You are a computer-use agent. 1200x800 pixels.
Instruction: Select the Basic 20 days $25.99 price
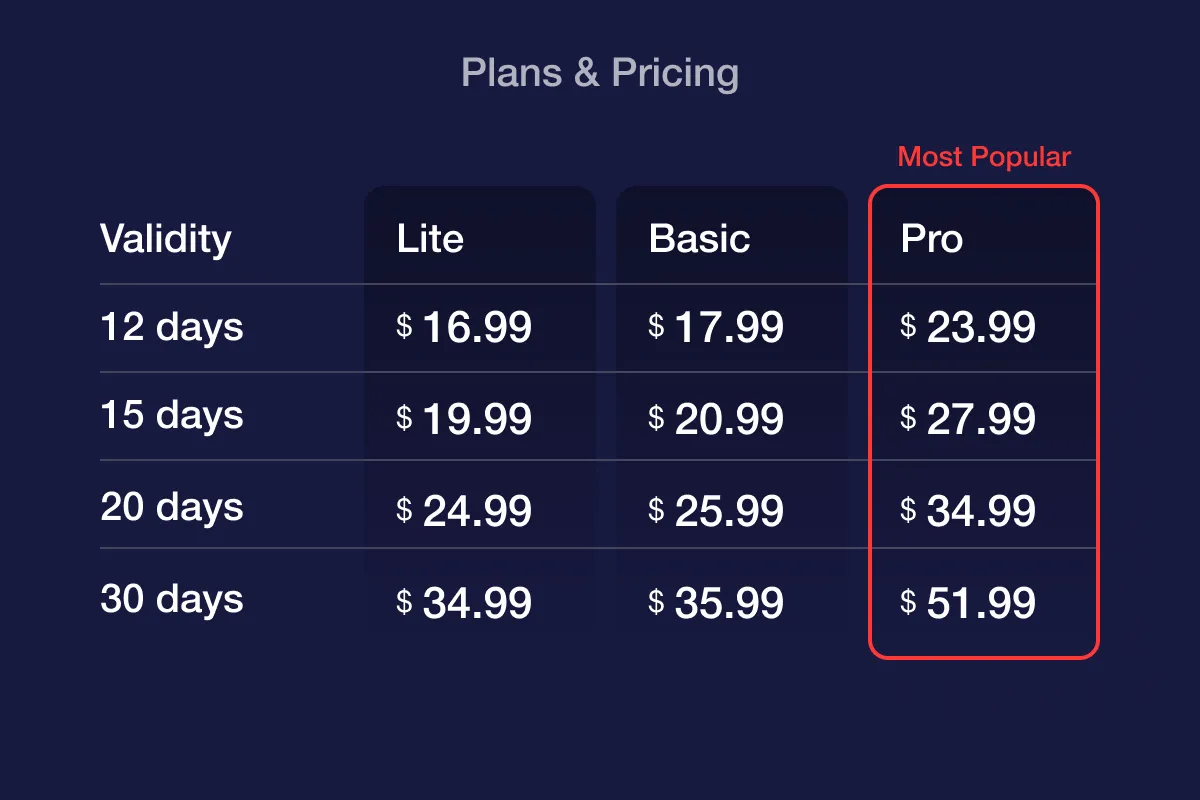coord(716,511)
